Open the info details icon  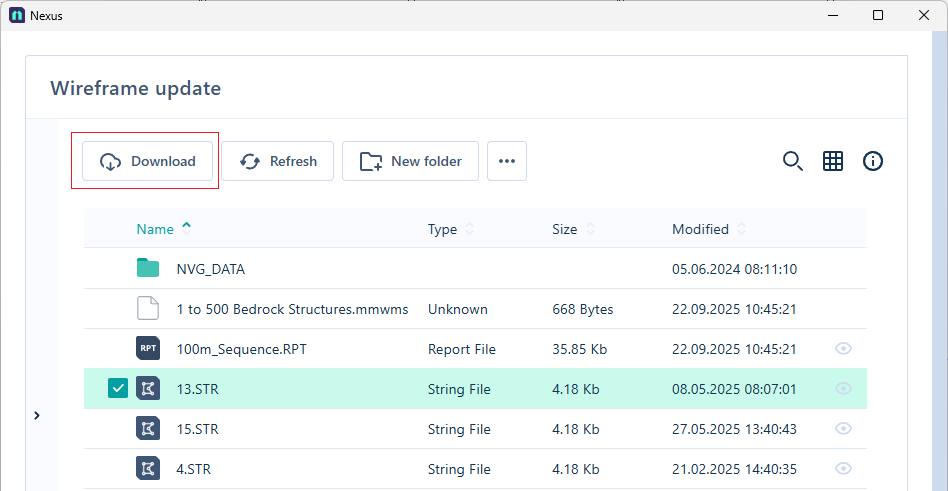point(873,161)
